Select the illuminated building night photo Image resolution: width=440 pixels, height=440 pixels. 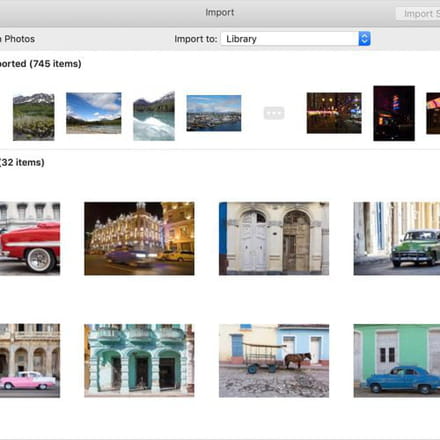[x=139, y=239]
